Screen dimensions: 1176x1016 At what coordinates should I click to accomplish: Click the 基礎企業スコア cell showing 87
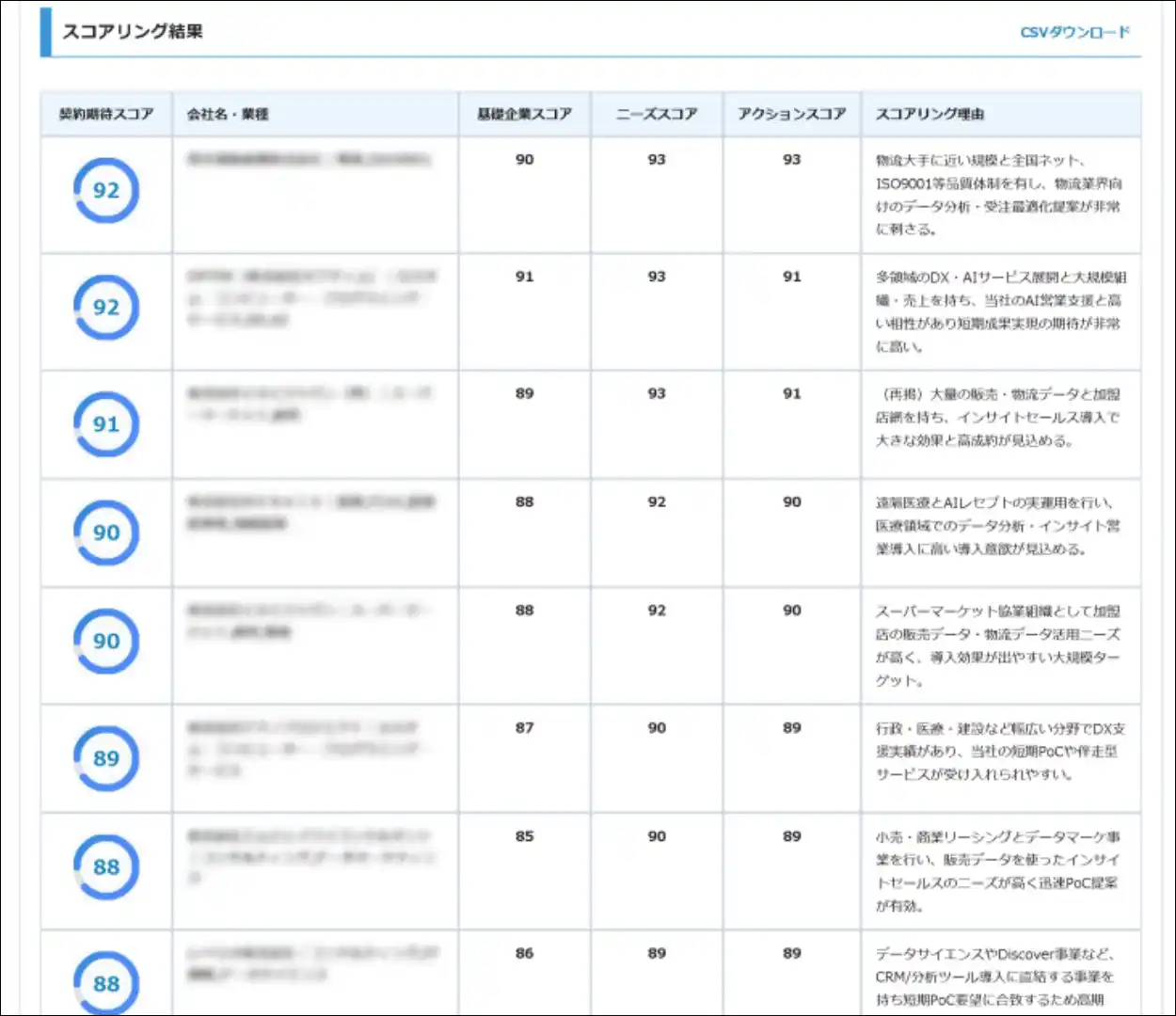[x=524, y=727]
